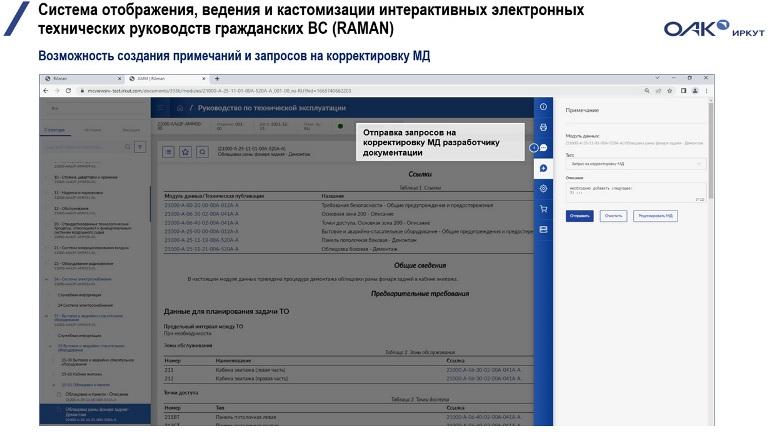The image size is (768, 432).
Task: Collapse the '24 - Система электроснабжения' tree node
Action: (47, 280)
